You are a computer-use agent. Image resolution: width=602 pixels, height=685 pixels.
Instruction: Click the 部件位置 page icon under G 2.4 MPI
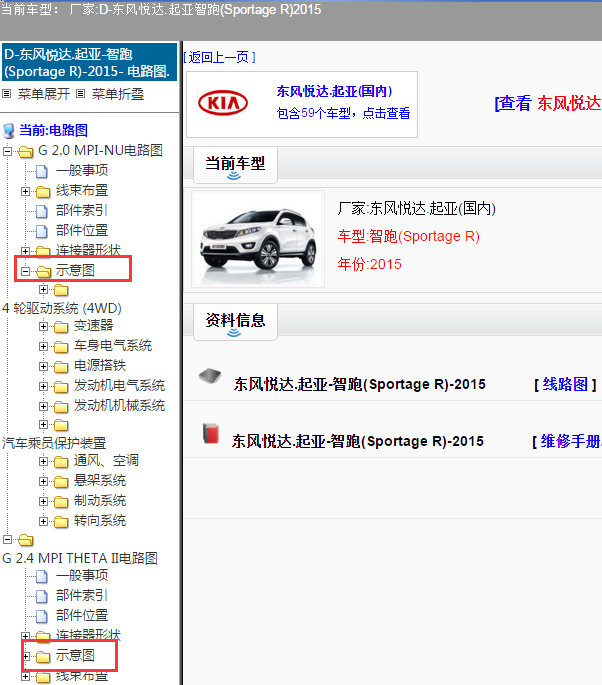point(42,616)
